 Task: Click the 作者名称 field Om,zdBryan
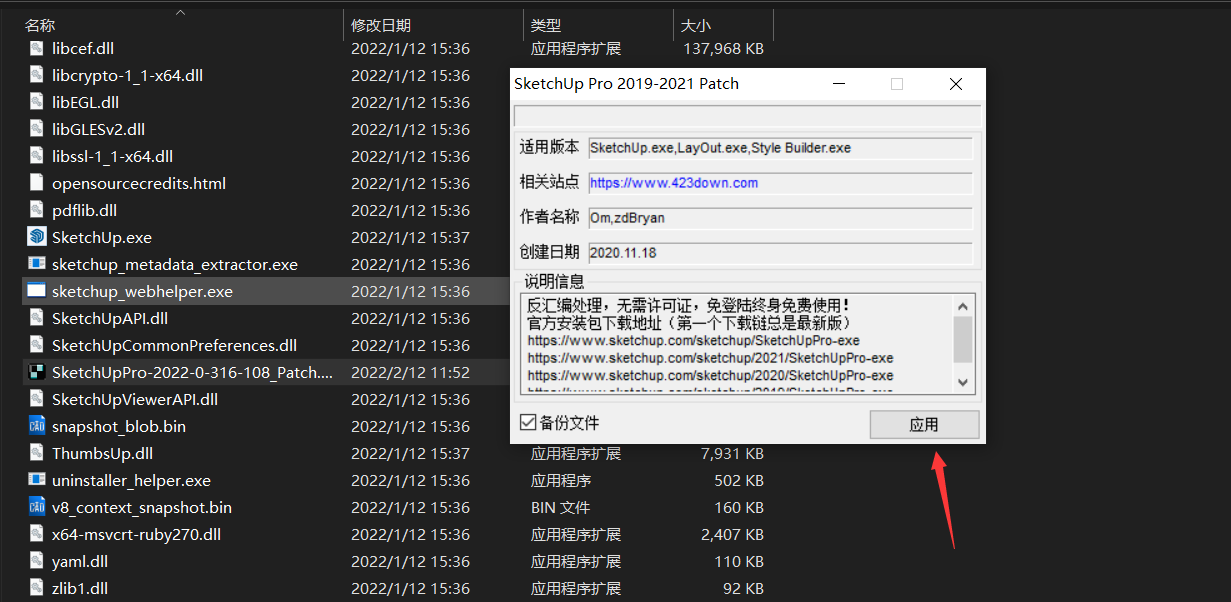click(x=780, y=218)
